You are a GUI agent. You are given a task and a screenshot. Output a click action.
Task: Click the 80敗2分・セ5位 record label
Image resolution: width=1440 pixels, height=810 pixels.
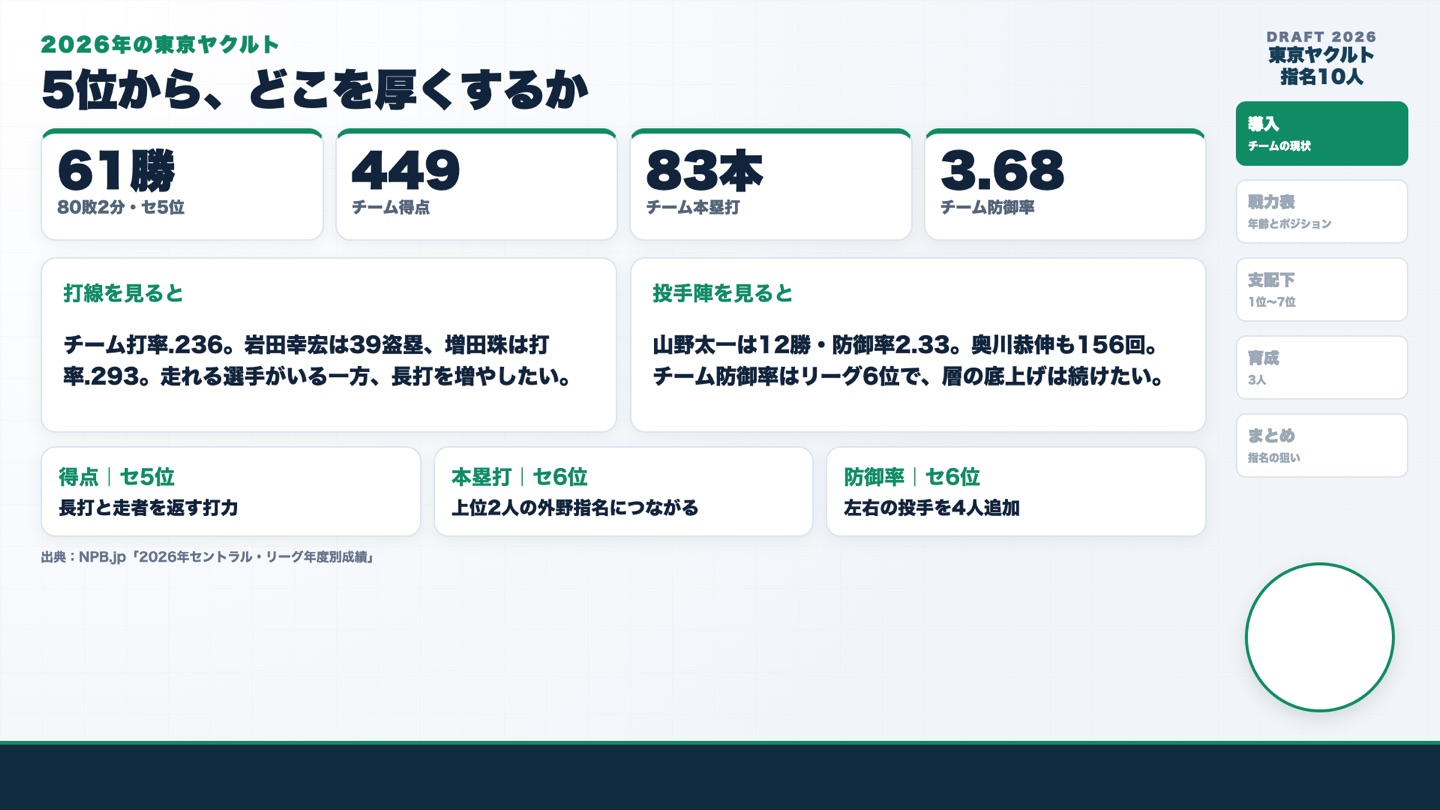coord(121,208)
